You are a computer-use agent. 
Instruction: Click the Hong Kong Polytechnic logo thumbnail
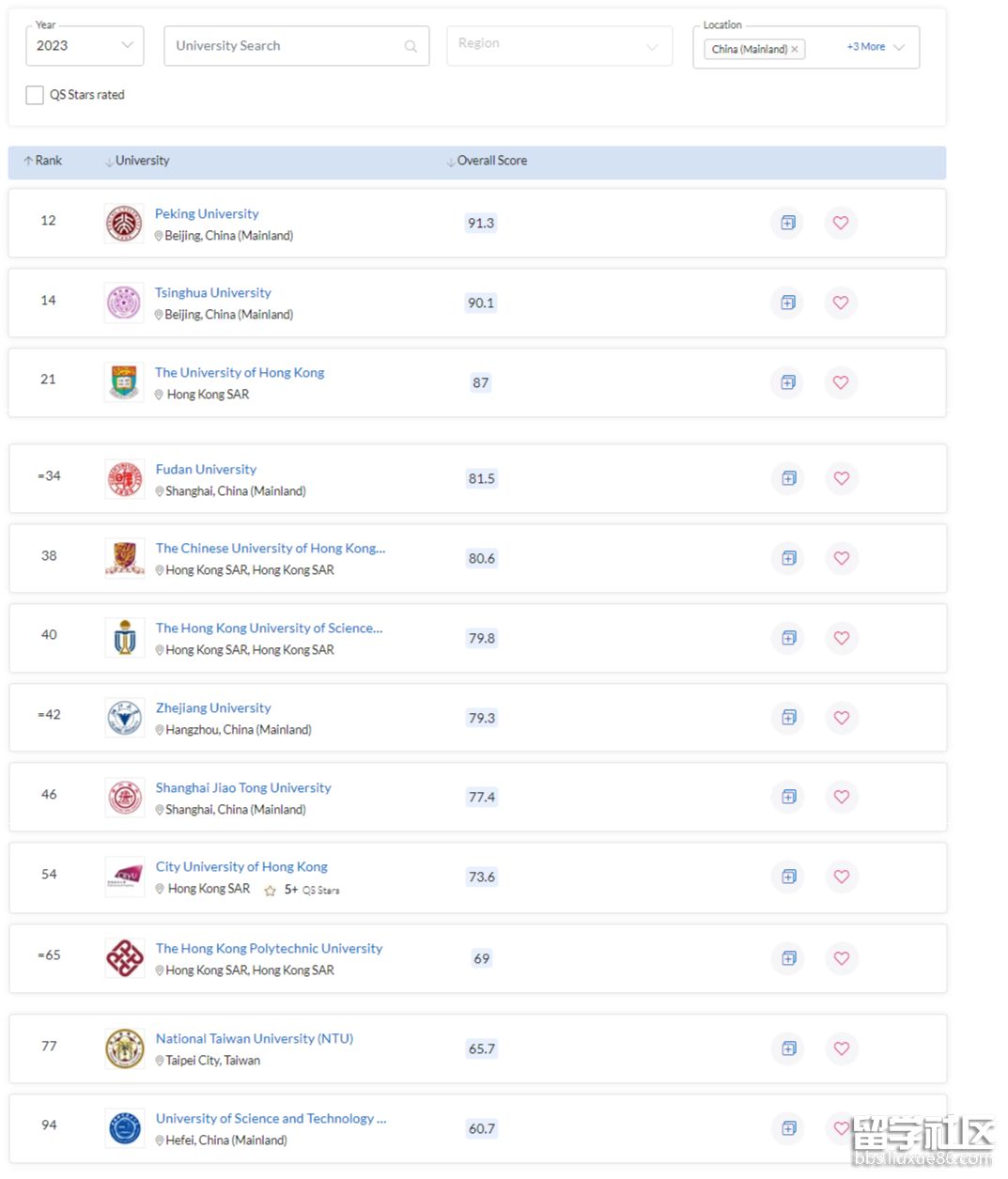[125, 958]
